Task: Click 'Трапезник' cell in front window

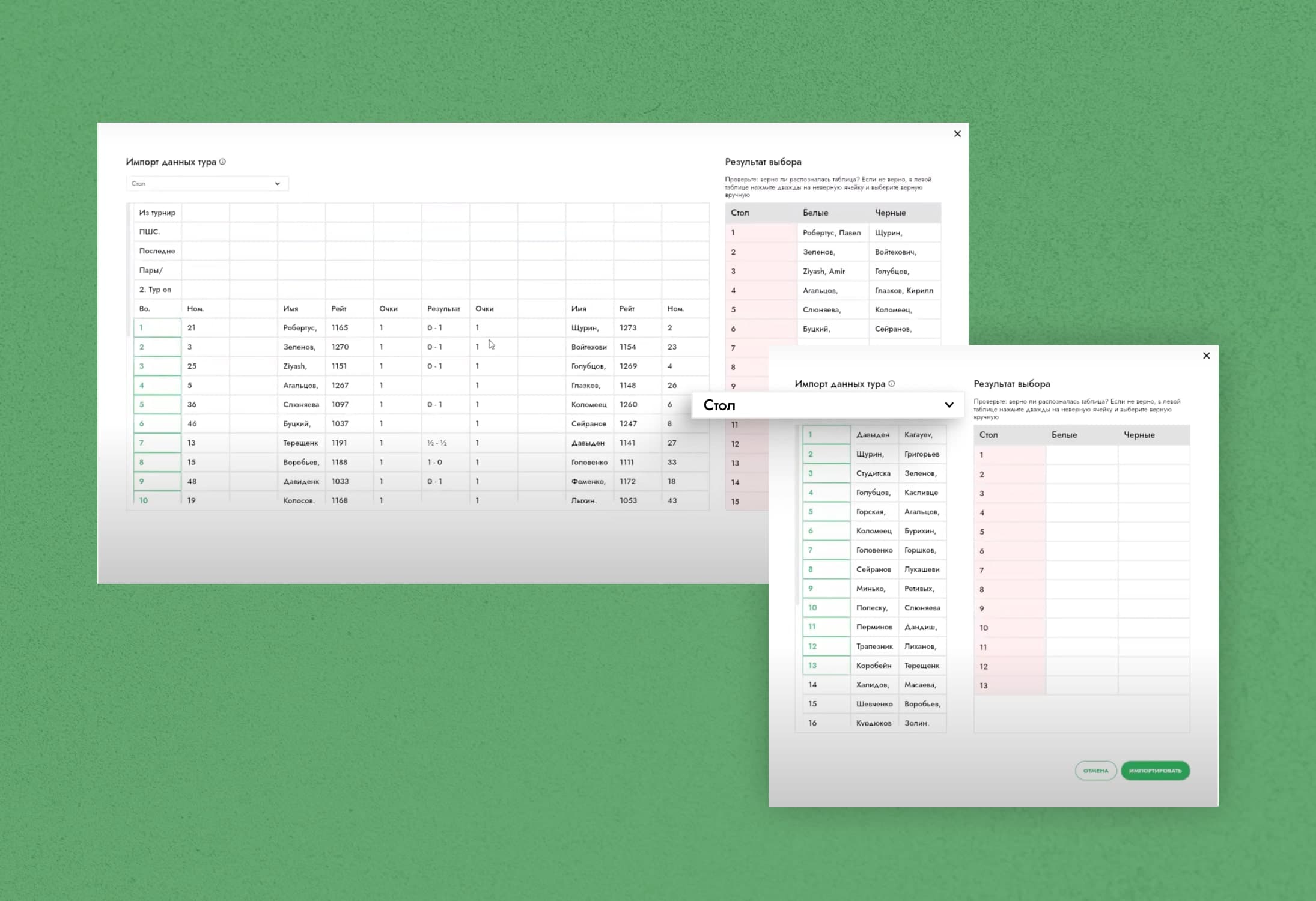Action: pyautogui.click(x=874, y=646)
